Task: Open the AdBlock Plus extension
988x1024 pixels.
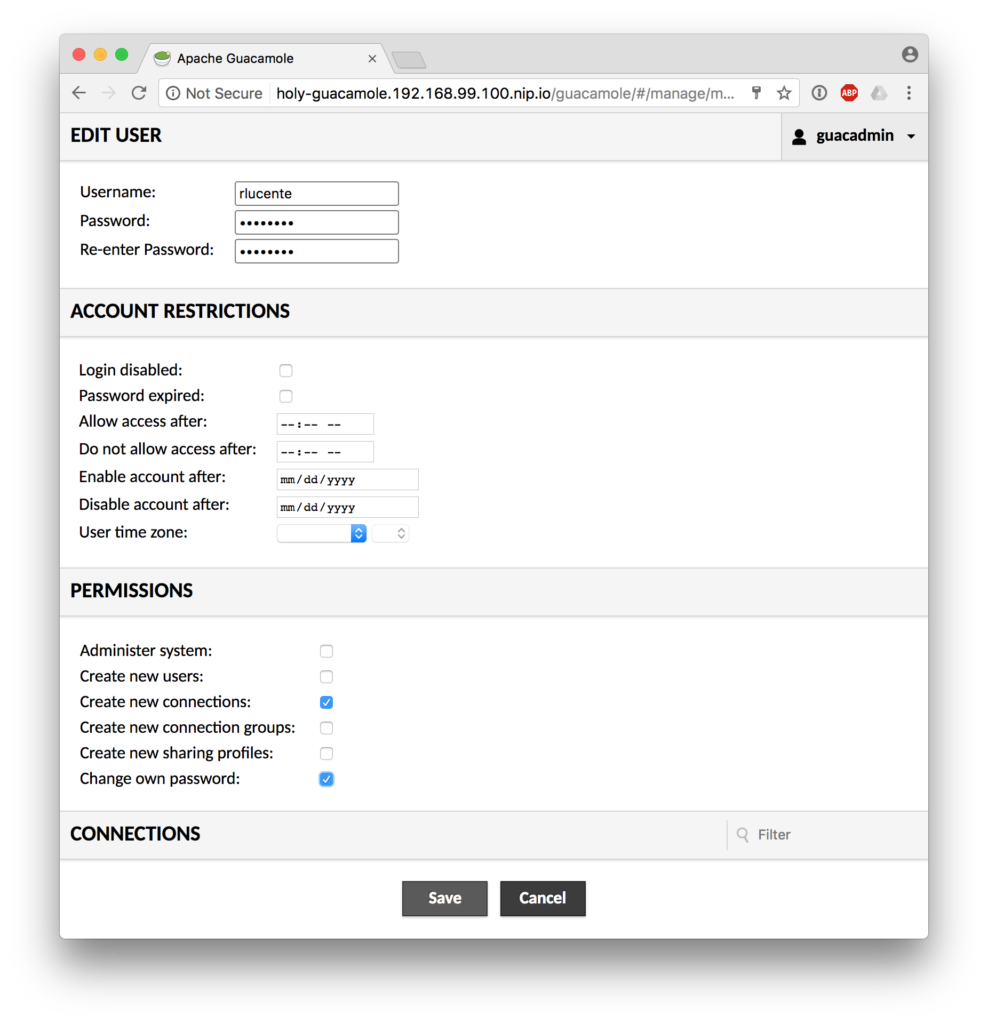Action: (x=849, y=93)
